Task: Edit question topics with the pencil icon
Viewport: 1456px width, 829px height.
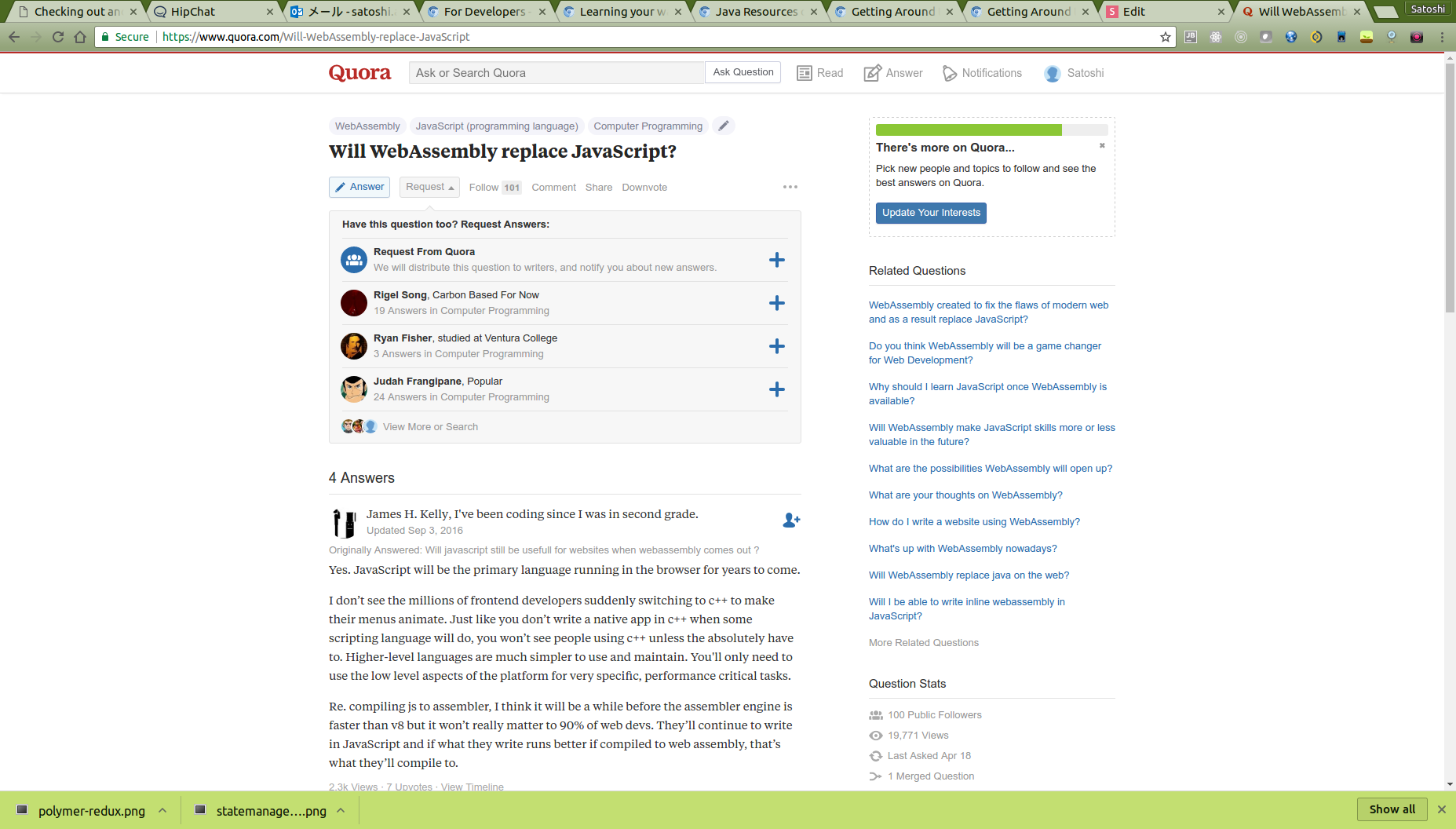Action: [x=724, y=126]
